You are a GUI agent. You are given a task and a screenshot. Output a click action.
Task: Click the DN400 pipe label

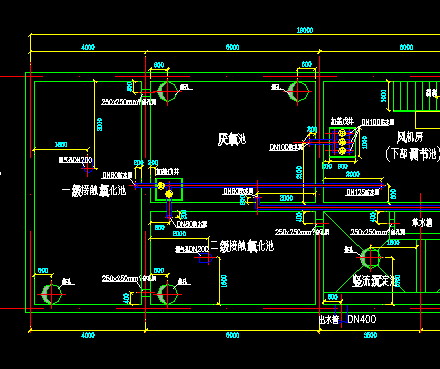(362, 319)
